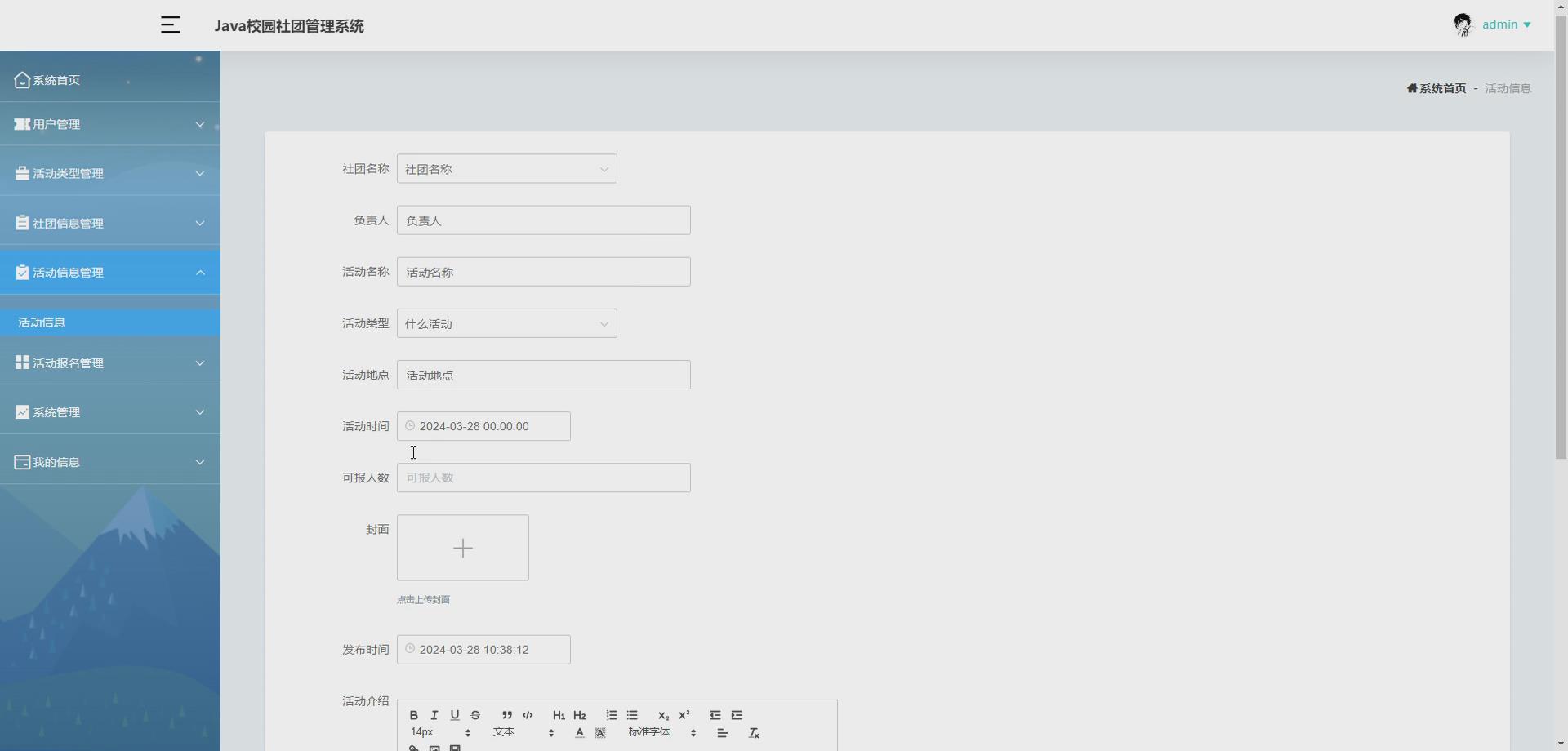Toggle underline formatting in editor

(455, 715)
